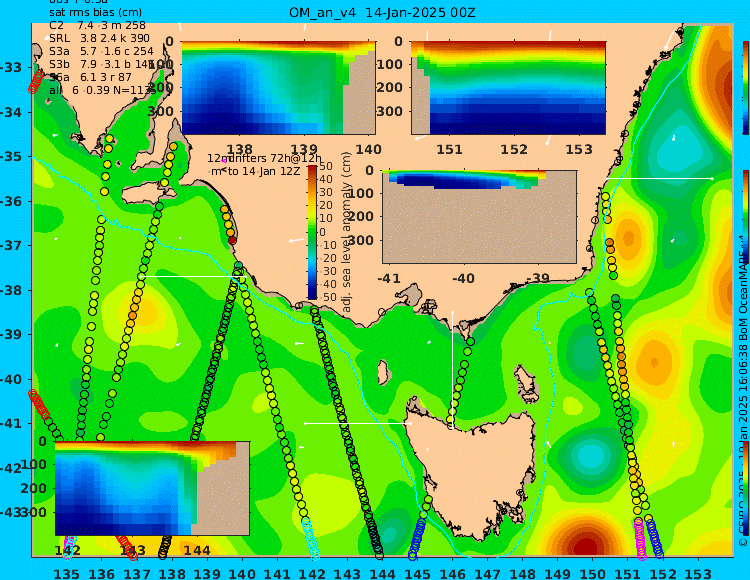Click the '12m drifters 72h@12h' legend text
750x580 pixels.
coord(265,158)
